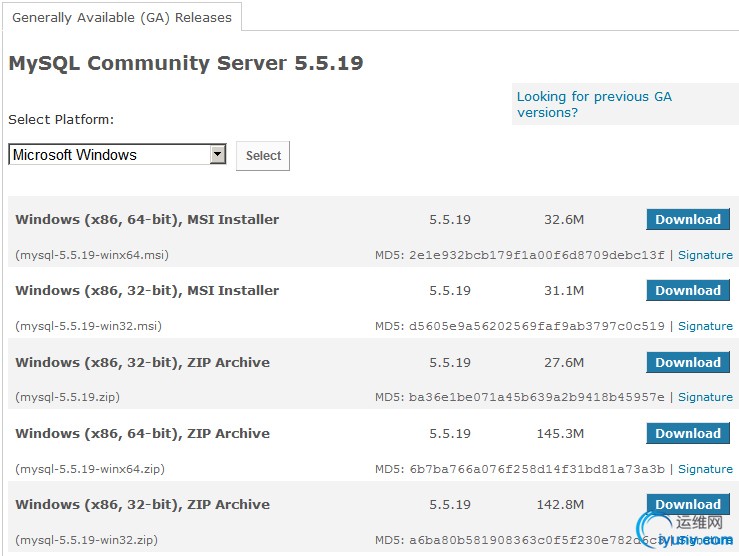The width and height of the screenshot is (739, 556).
Task: Open Signature link for mysql-5.5.19-winx64.msi
Action: (x=705, y=255)
